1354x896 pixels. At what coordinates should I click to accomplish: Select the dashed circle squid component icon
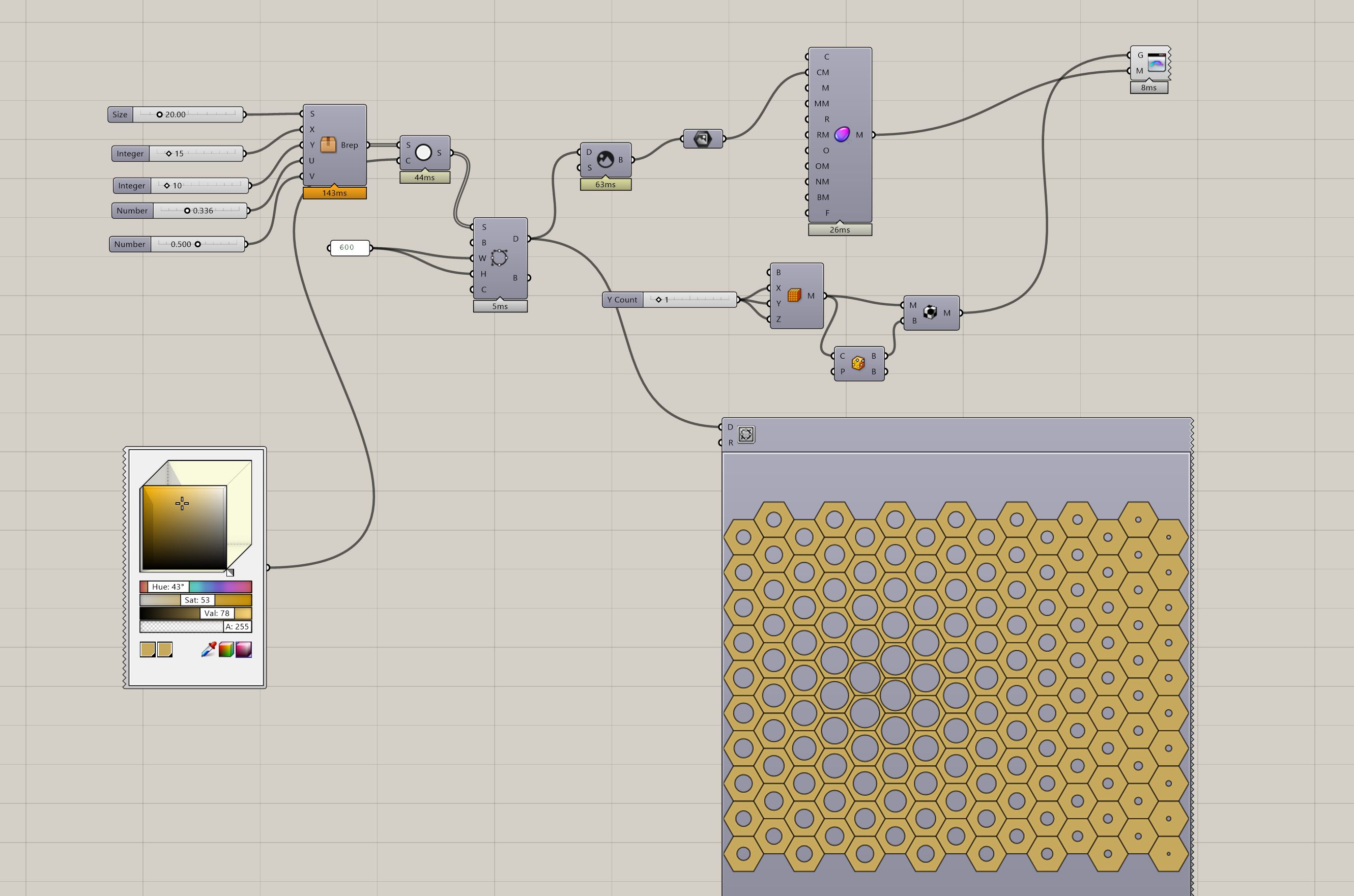coord(499,258)
